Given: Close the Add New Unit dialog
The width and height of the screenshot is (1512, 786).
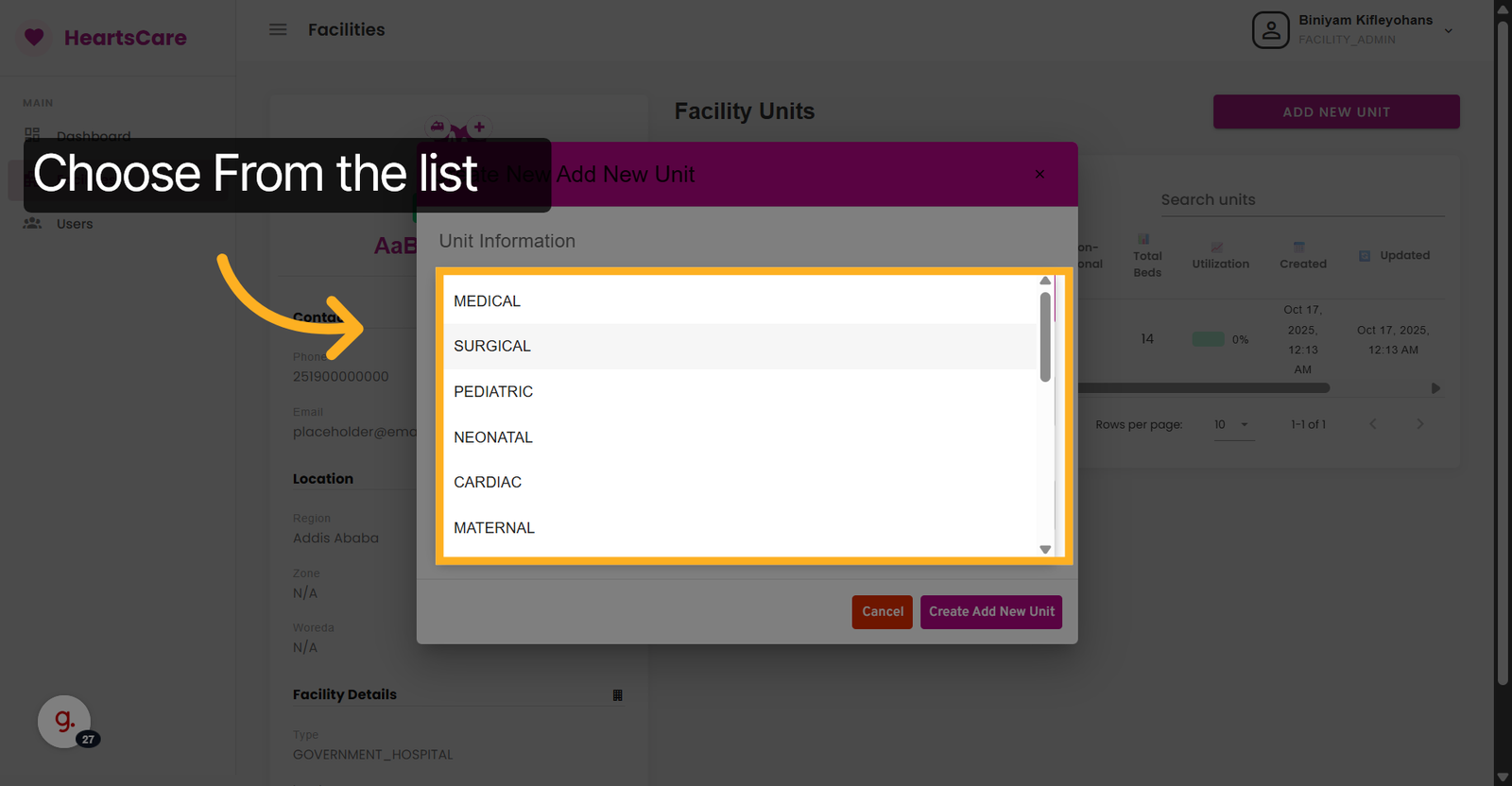Looking at the screenshot, I should tap(1039, 174).
